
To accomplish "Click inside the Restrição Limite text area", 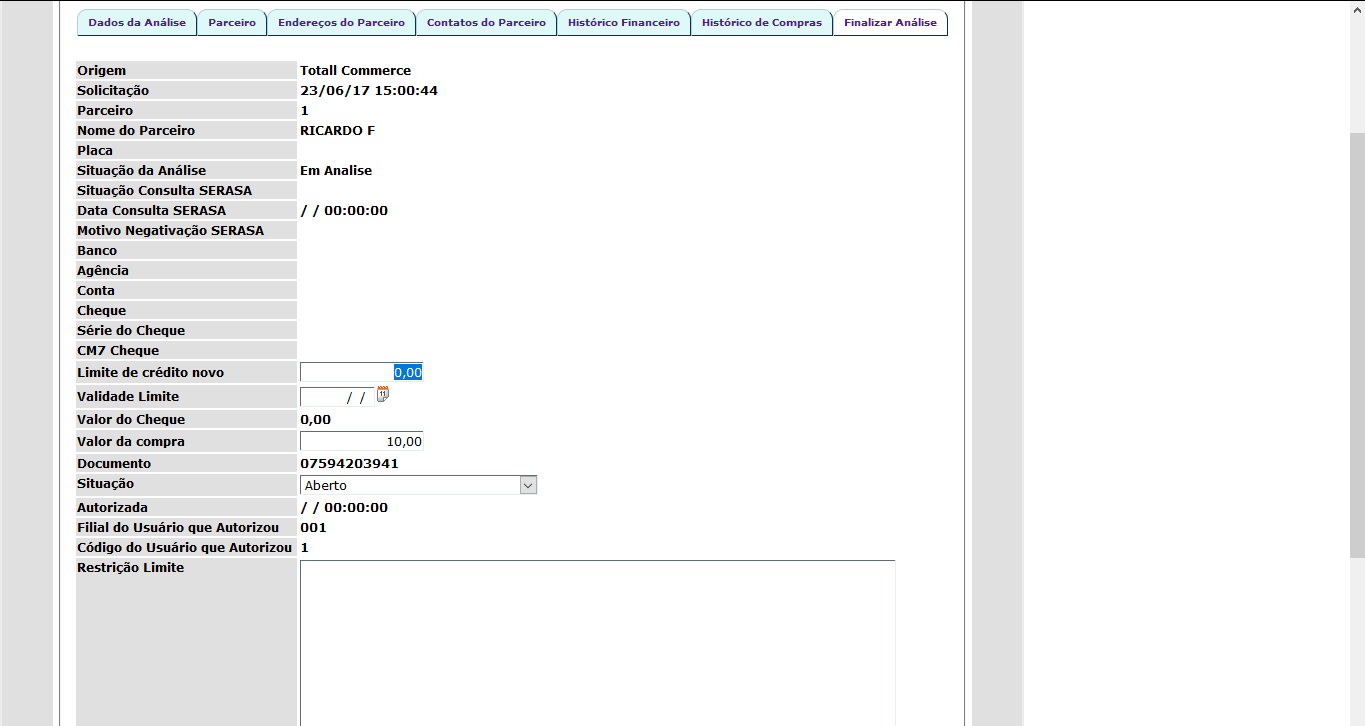I will point(598,643).
